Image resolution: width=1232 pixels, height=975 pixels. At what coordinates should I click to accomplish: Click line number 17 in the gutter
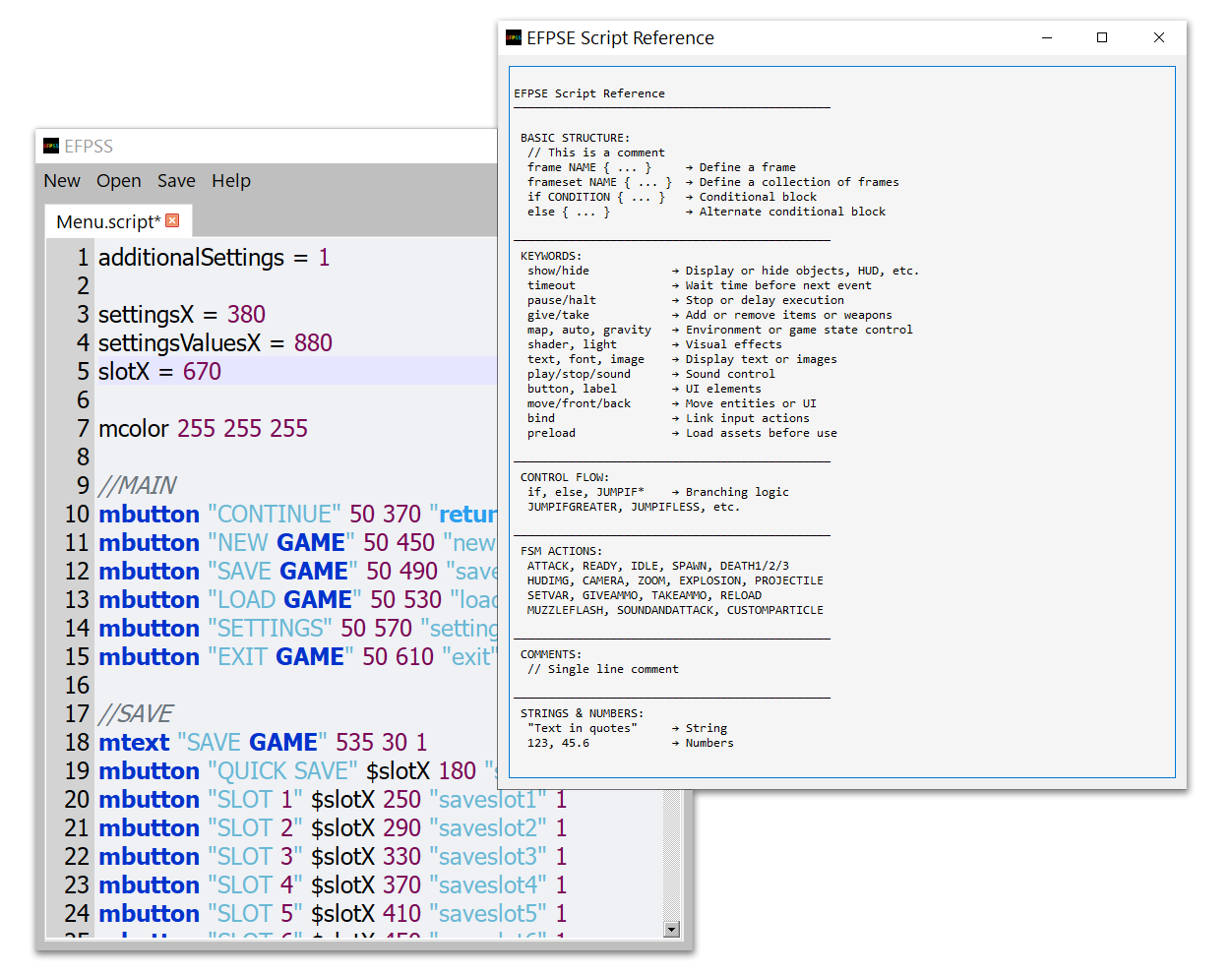(x=77, y=714)
